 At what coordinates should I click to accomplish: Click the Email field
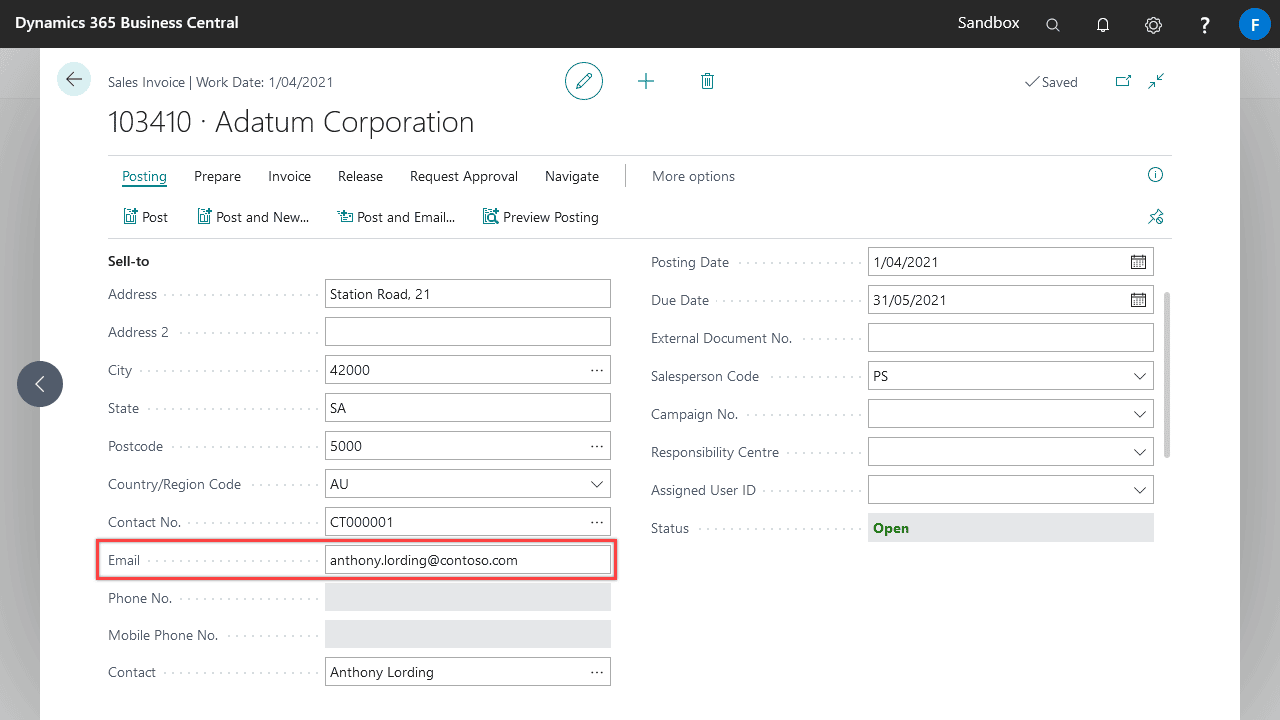pyautogui.click(x=468, y=560)
